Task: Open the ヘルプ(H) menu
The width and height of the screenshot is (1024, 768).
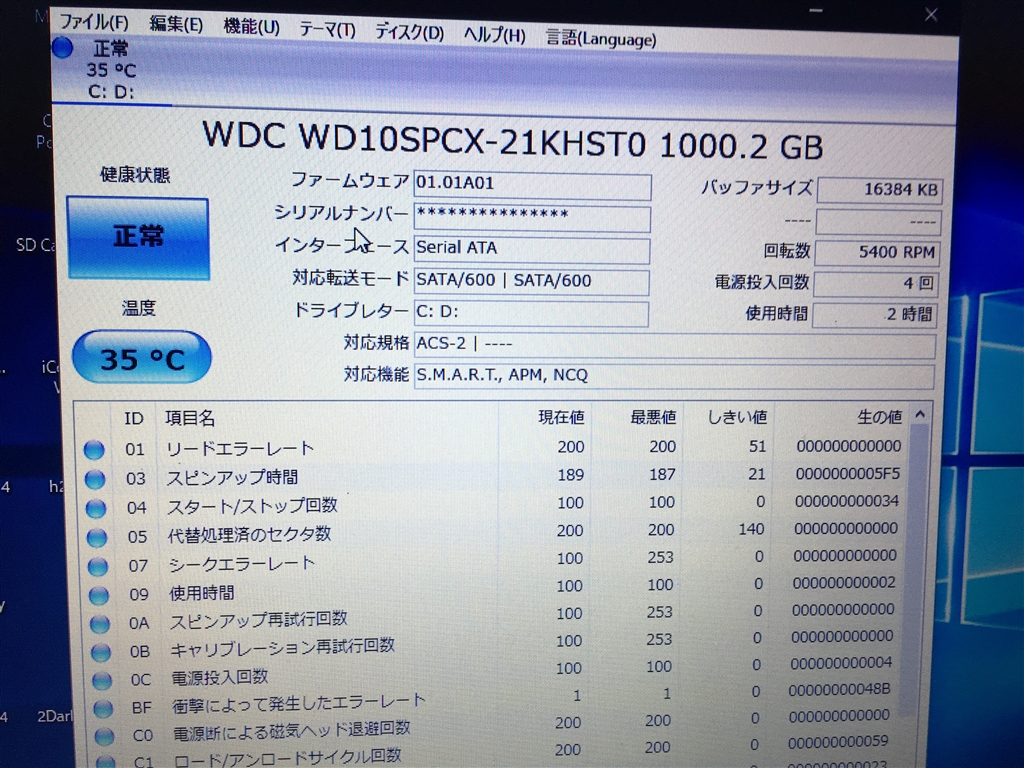Action: click(494, 35)
